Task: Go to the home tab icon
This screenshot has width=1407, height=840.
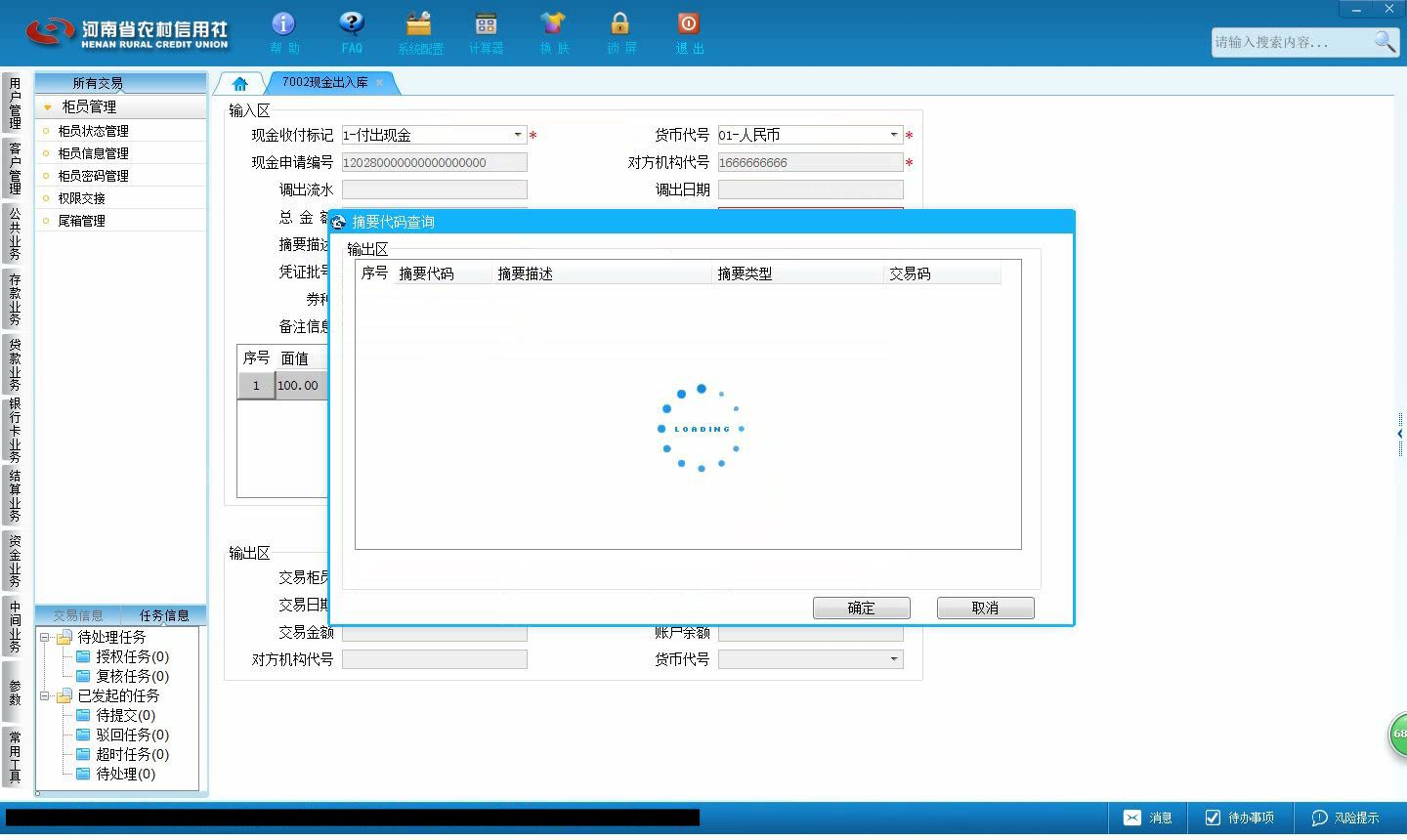Action: (x=239, y=83)
